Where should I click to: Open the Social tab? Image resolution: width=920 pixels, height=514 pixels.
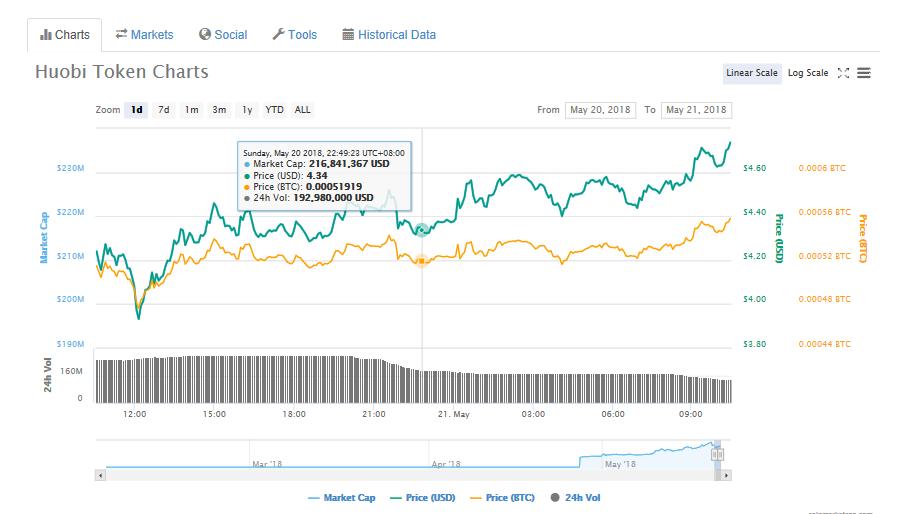(x=222, y=34)
